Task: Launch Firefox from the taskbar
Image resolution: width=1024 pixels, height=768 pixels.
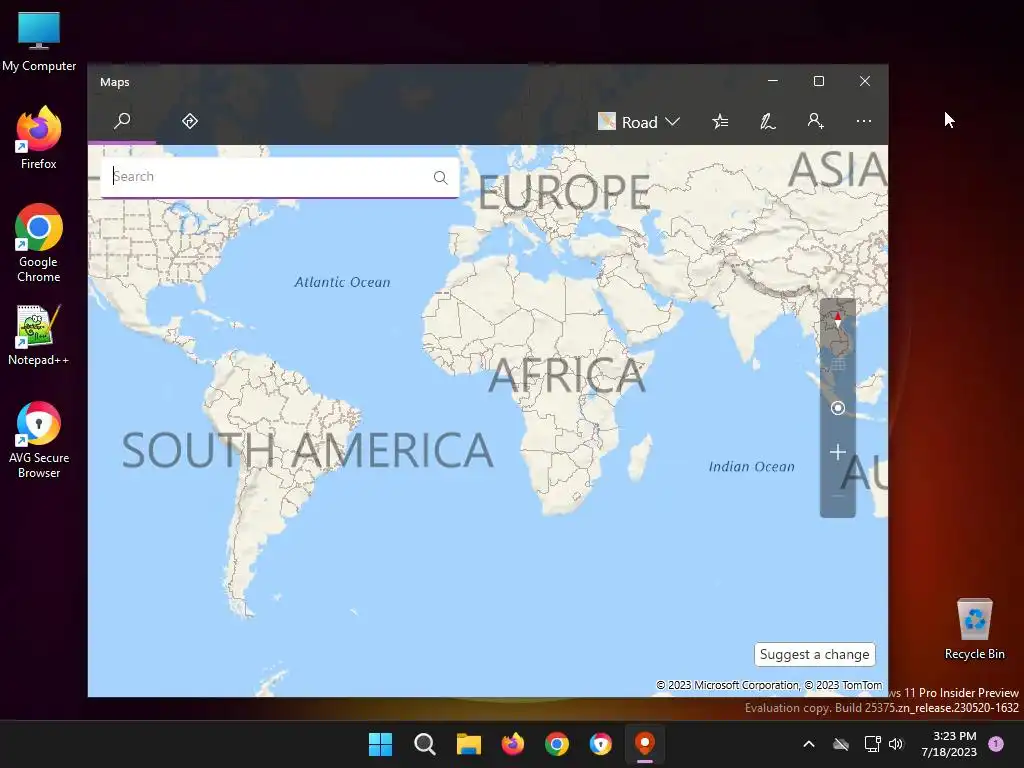Action: pos(513,744)
